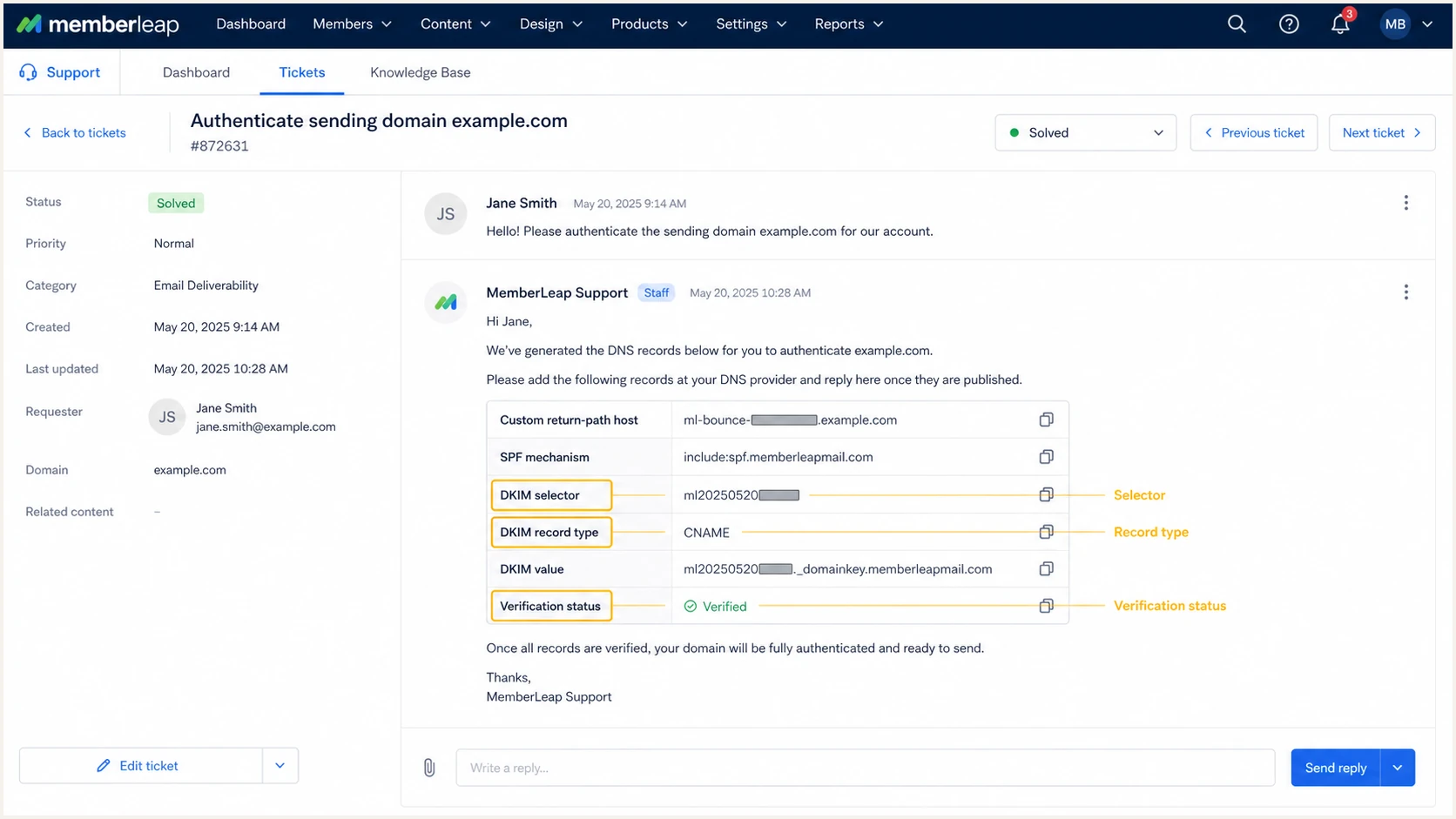
Task: Expand the Members menu
Action: click(x=352, y=24)
